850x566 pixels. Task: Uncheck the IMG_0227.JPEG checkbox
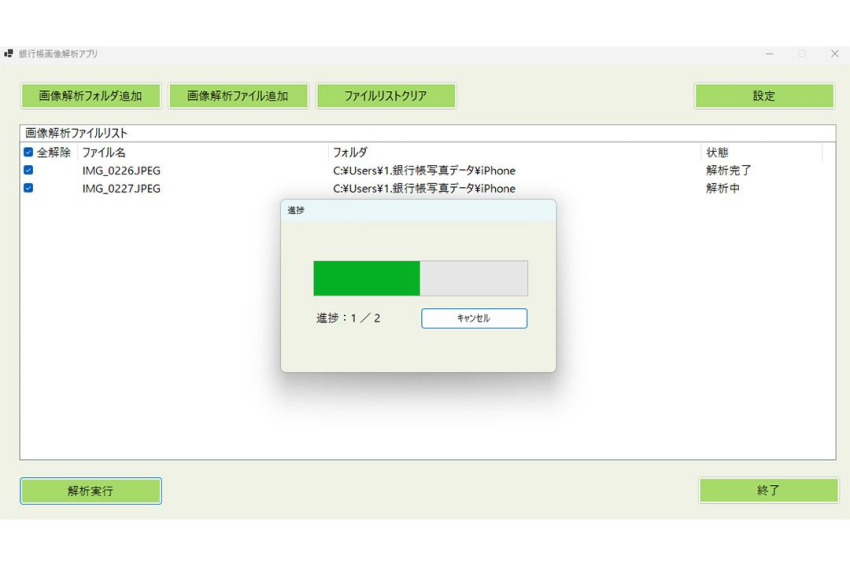pyautogui.click(x=28, y=188)
